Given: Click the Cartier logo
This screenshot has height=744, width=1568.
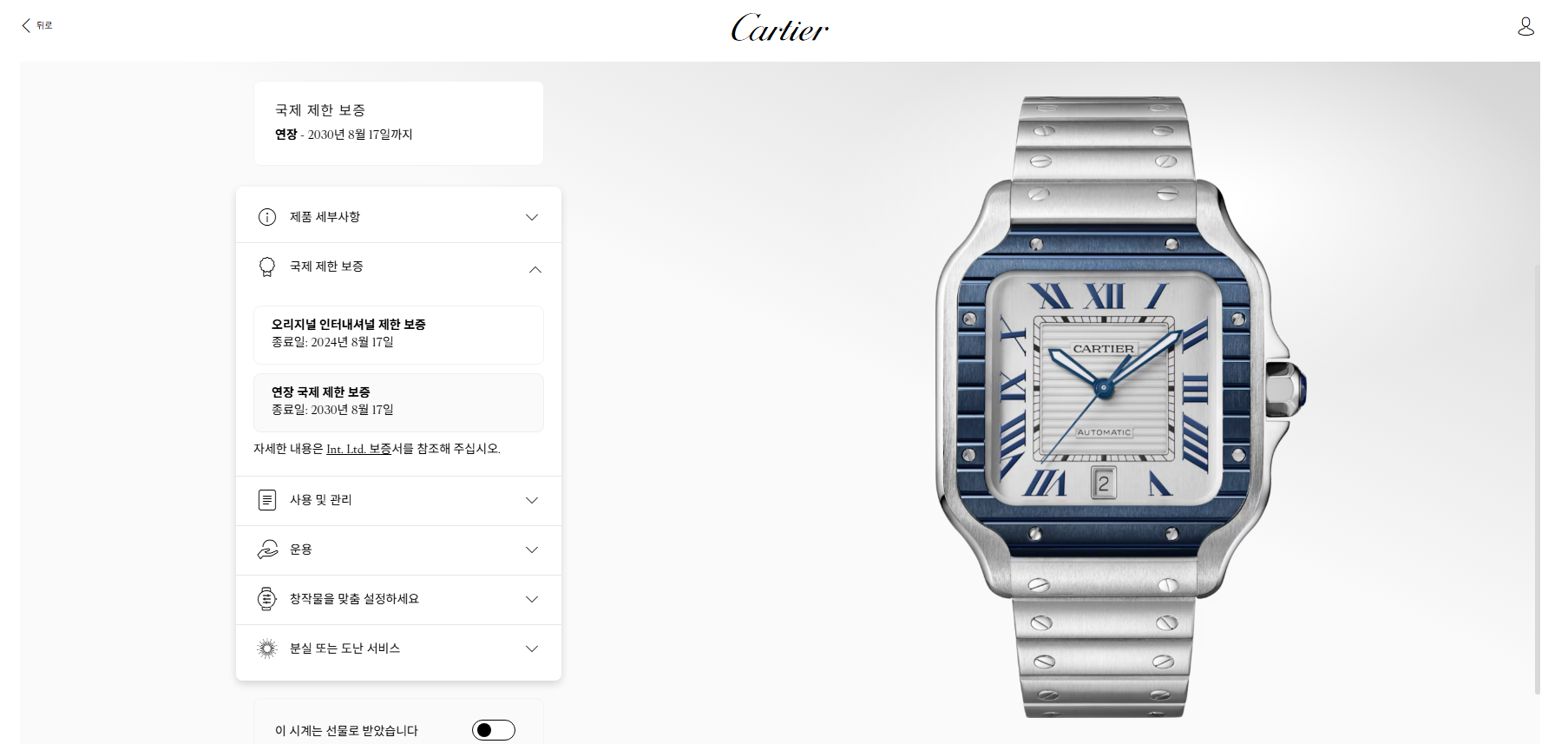Looking at the screenshot, I should (779, 28).
